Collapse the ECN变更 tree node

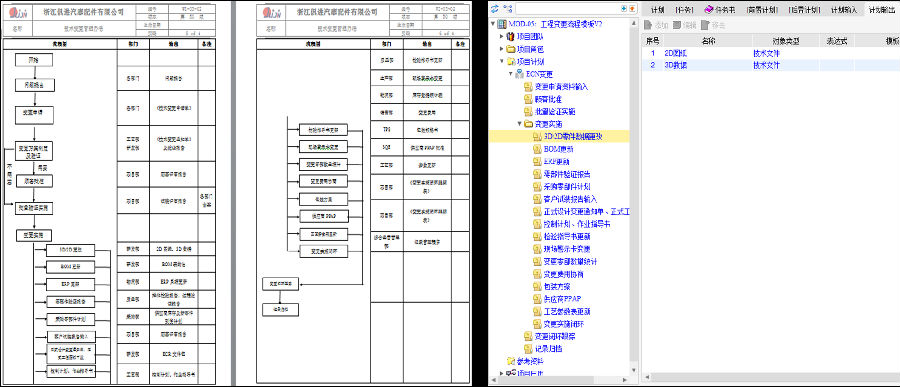coord(511,74)
